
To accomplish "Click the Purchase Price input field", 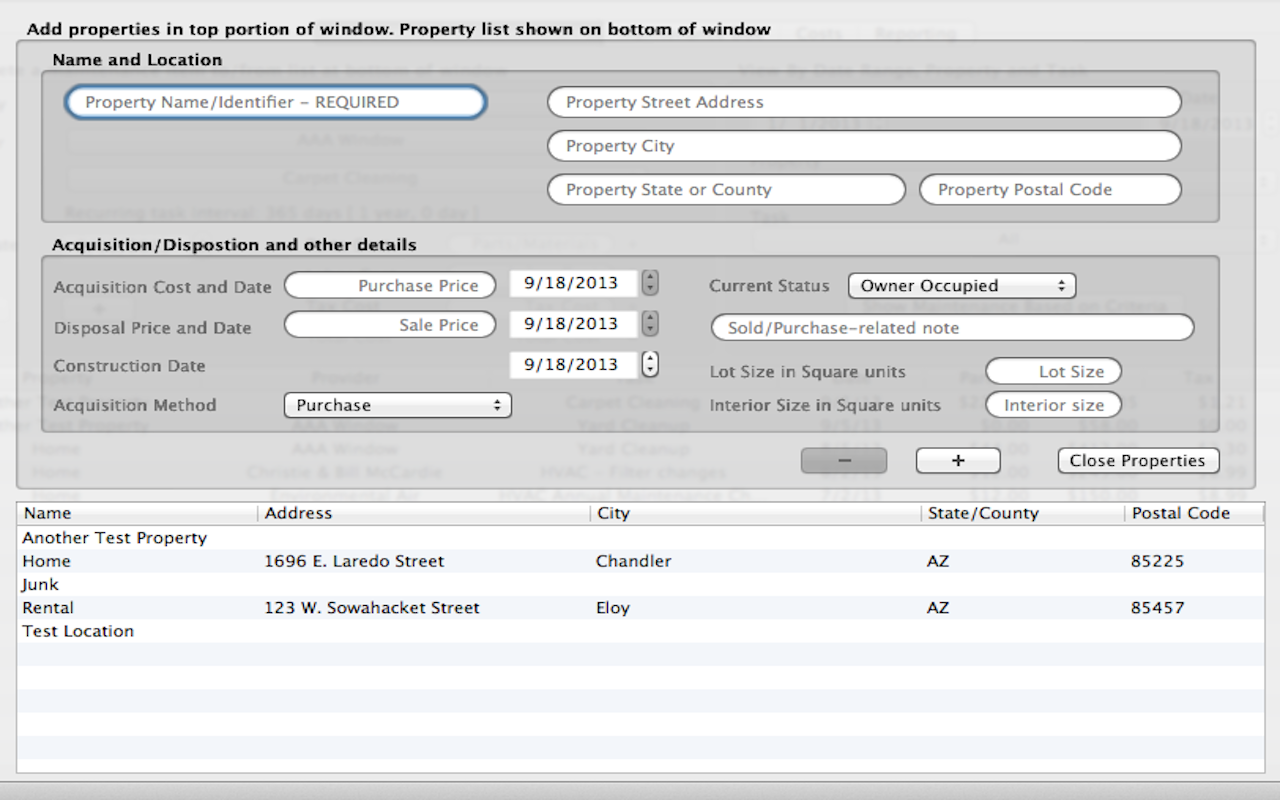I will (x=390, y=285).
